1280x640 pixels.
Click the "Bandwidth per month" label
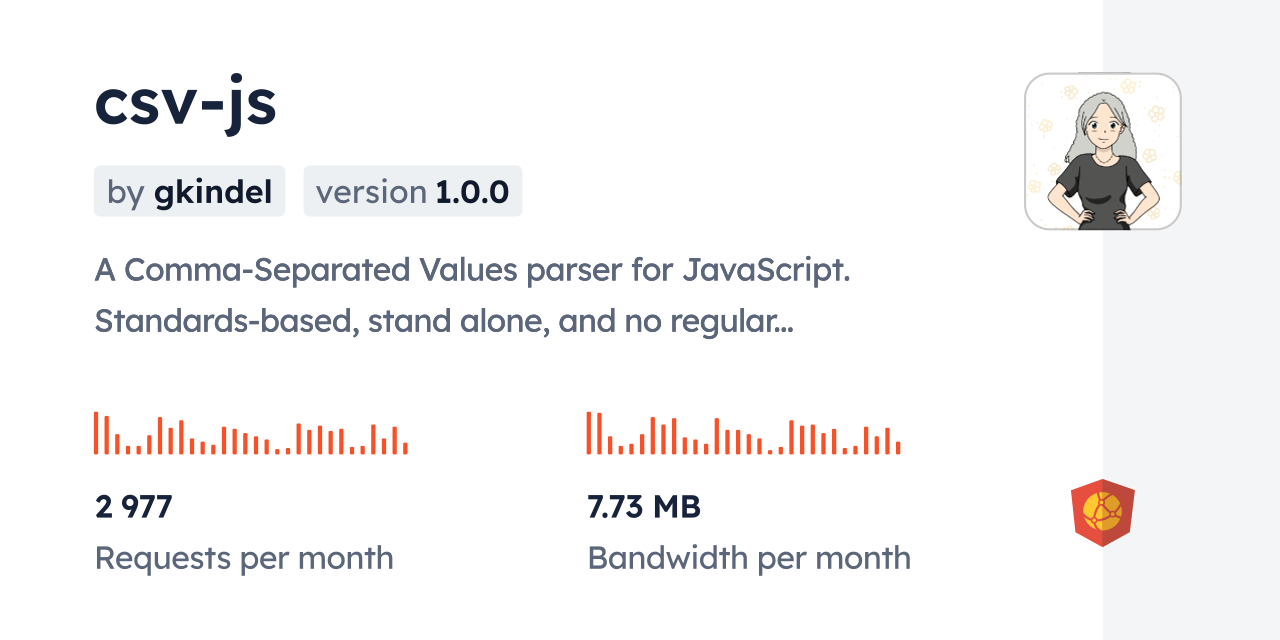click(x=749, y=558)
